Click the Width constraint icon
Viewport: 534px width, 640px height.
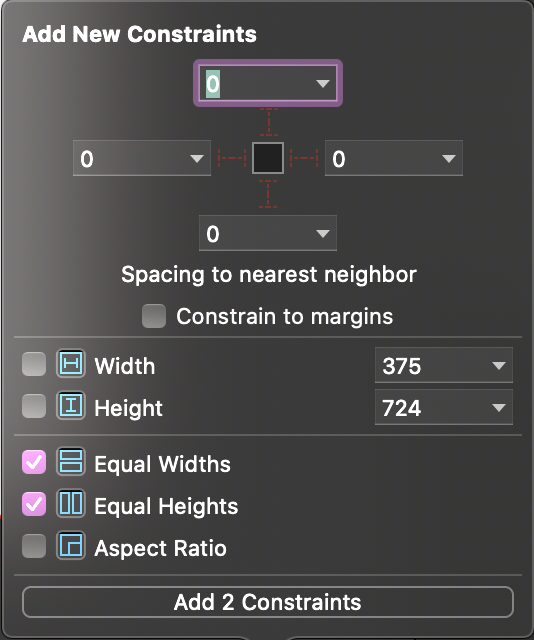71,363
